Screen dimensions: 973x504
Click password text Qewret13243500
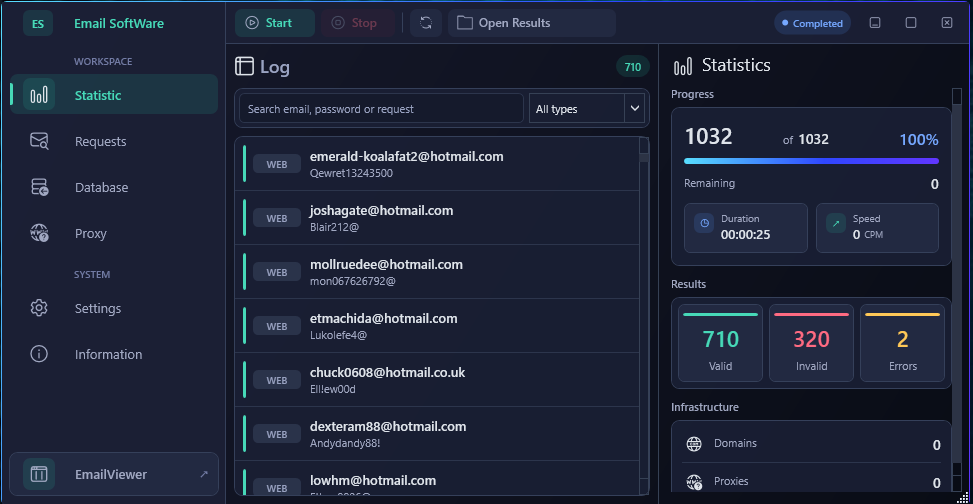pos(351,173)
